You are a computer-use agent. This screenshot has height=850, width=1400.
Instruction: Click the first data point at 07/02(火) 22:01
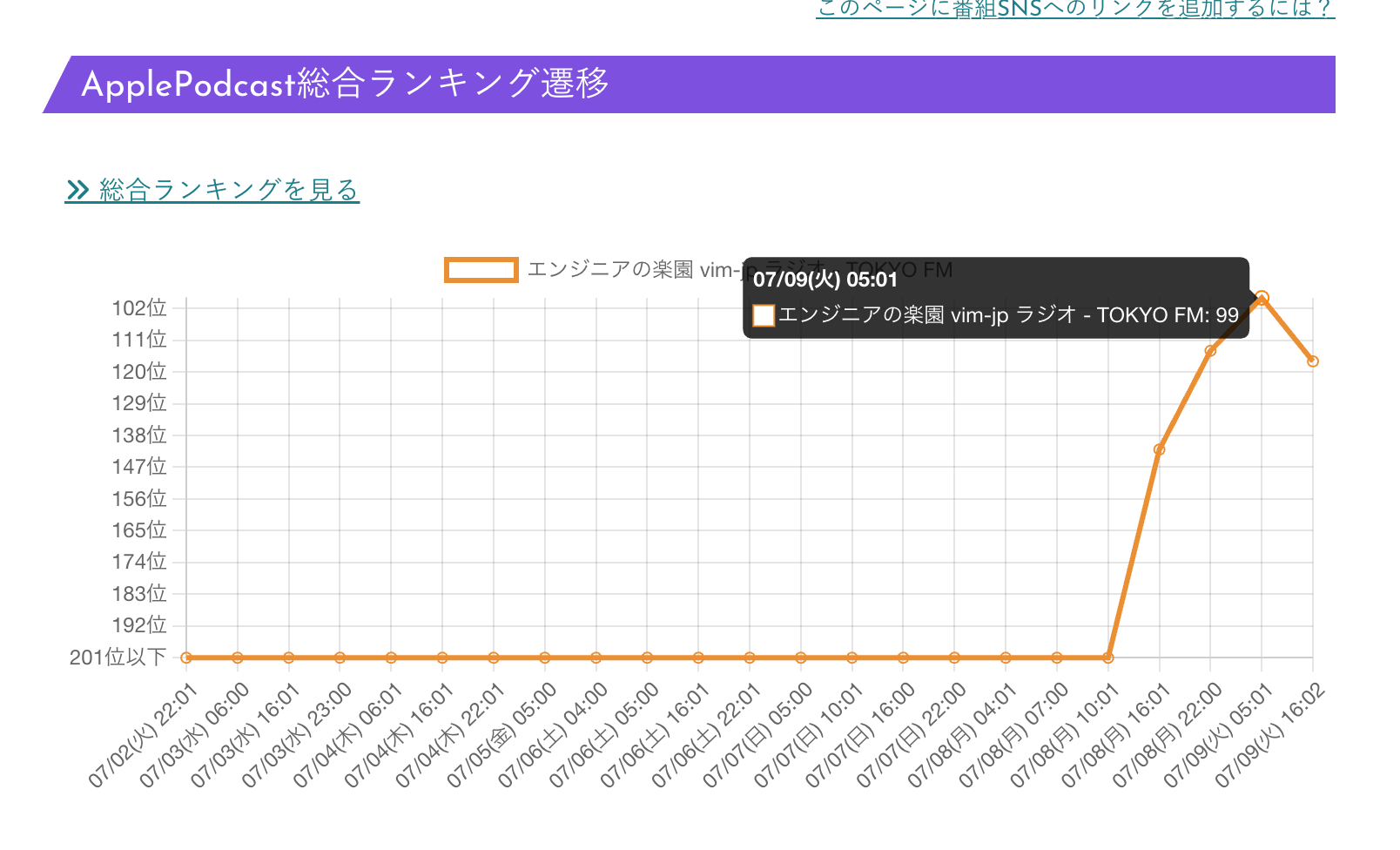(x=185, y=658)
